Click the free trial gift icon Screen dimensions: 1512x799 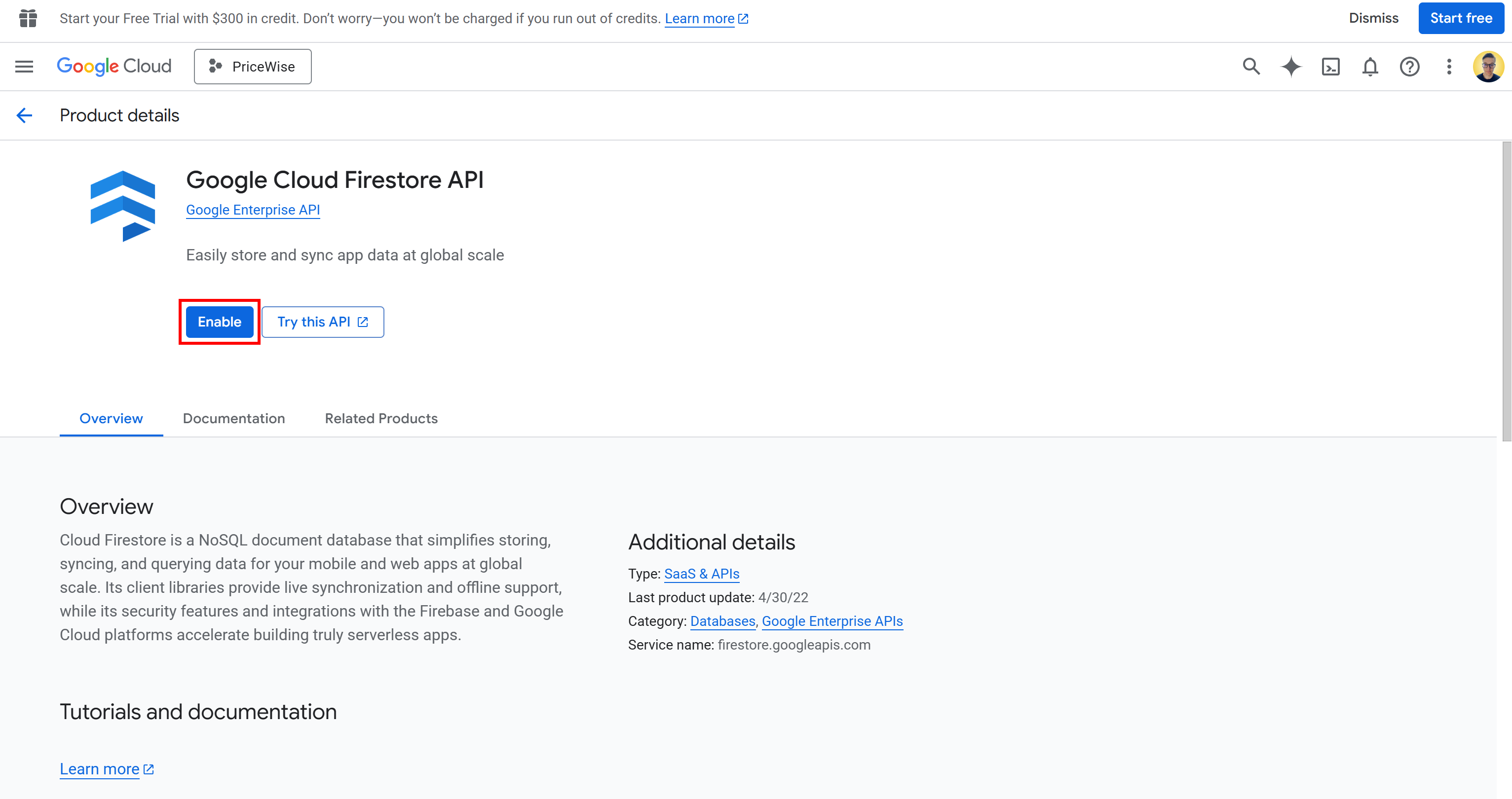click(x=27, y=18)
